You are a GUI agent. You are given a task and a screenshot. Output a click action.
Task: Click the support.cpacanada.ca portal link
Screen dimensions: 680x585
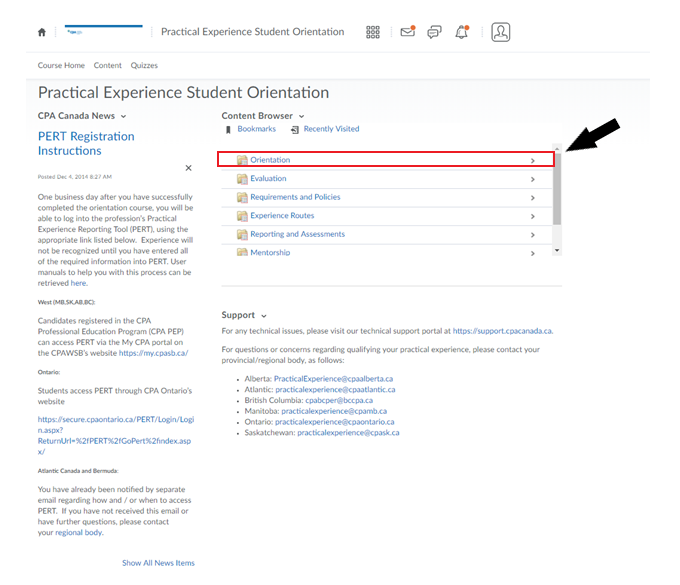pyautogui.click(x=502, y=331)
